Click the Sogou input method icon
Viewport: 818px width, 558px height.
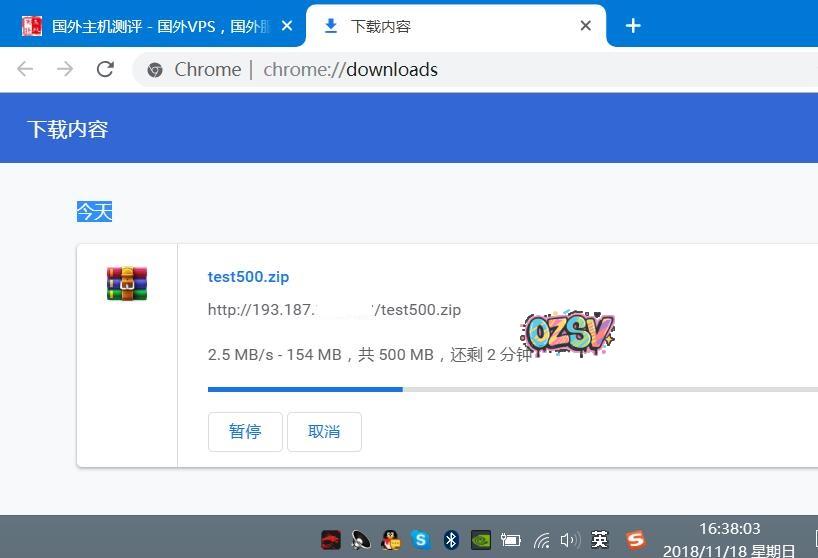pyautogui.click(x=635, y=540)
